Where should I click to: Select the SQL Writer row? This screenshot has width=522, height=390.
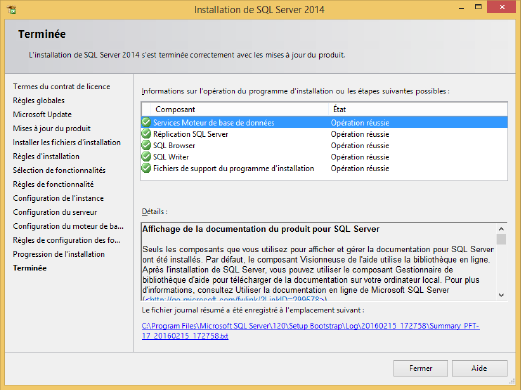pyautogui.click(x=324, y=157)
